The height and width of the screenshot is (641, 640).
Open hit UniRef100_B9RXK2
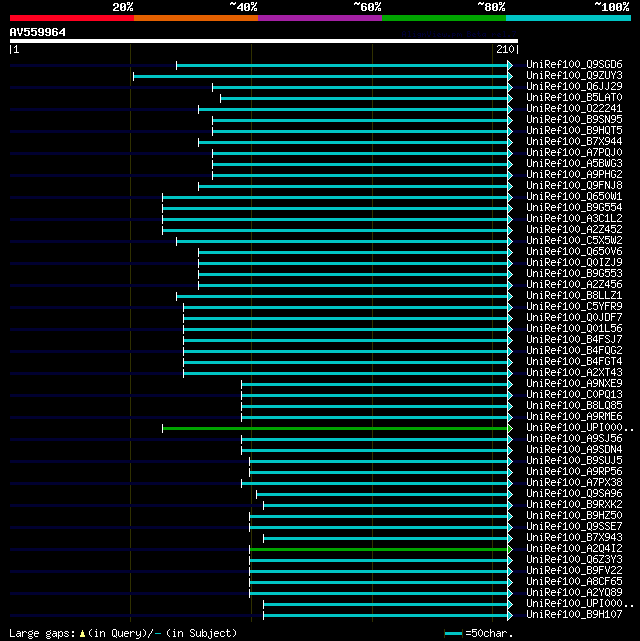tap(574, 504)
